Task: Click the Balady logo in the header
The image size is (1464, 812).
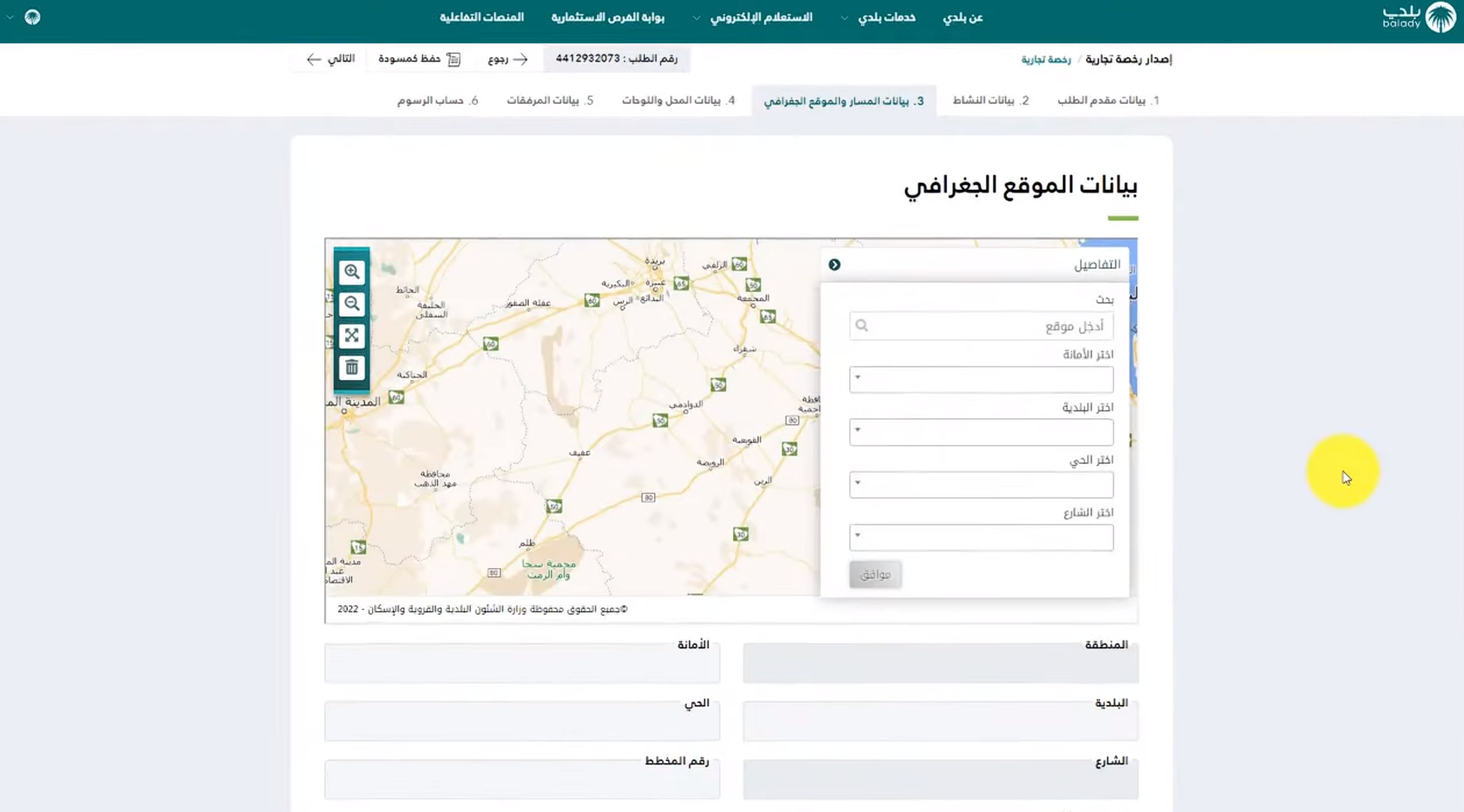Action: click(x=1418, y=18)
